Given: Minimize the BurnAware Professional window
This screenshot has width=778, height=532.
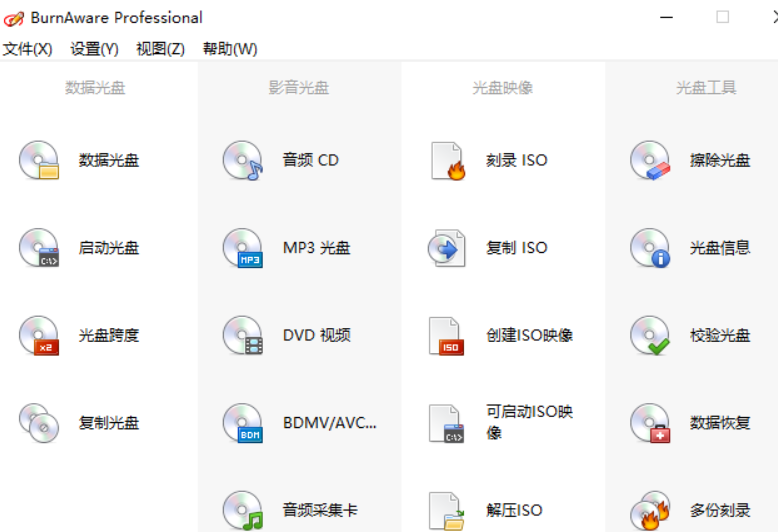Looking at the screenshot, I should click(x=666, y=17).
